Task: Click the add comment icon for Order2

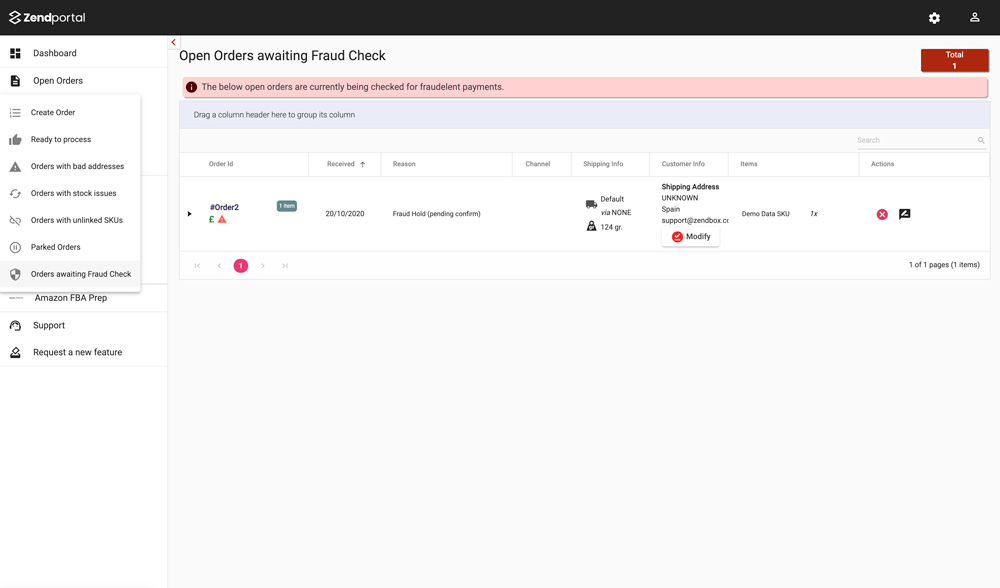Action: tap(904, 214)
